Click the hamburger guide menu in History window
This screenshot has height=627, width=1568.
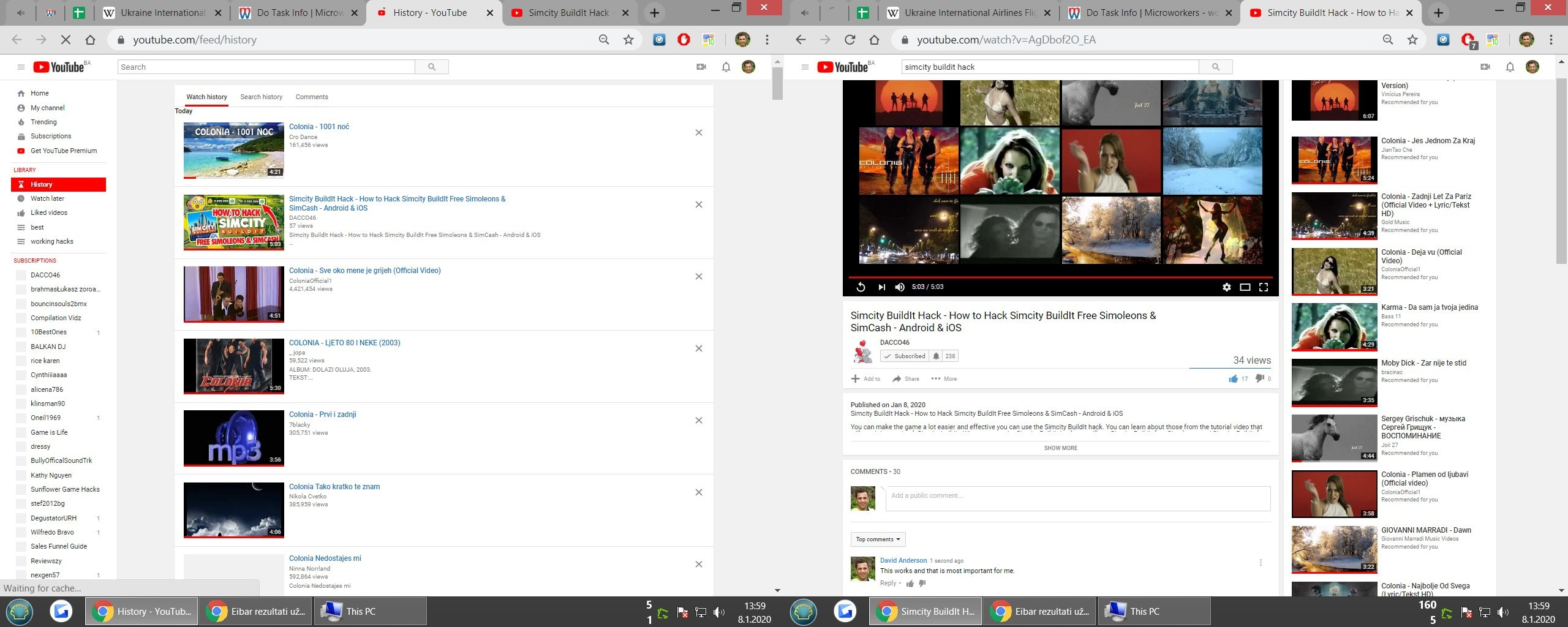click(x=21, y=67)
